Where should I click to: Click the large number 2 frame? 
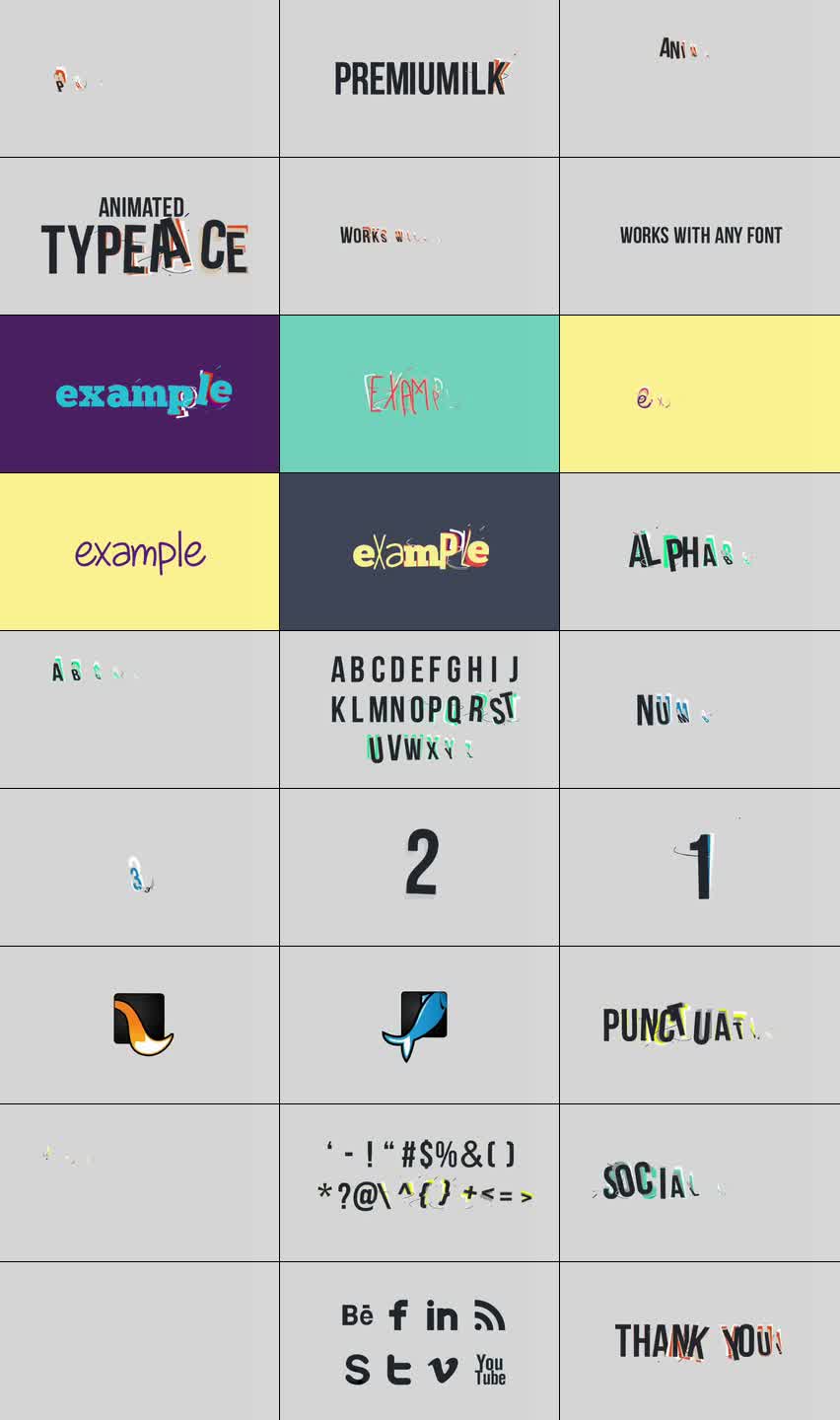420,868
